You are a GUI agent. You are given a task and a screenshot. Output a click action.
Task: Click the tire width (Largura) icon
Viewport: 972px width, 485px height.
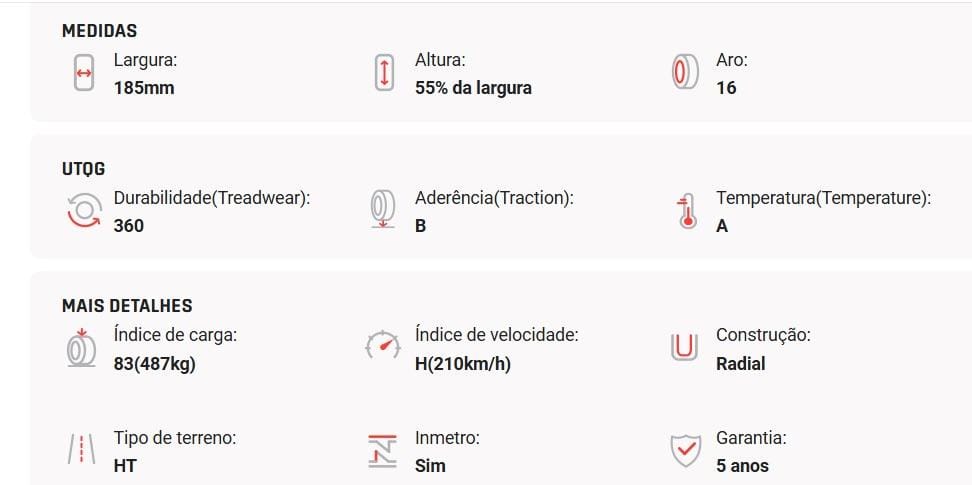click(84, 73)
